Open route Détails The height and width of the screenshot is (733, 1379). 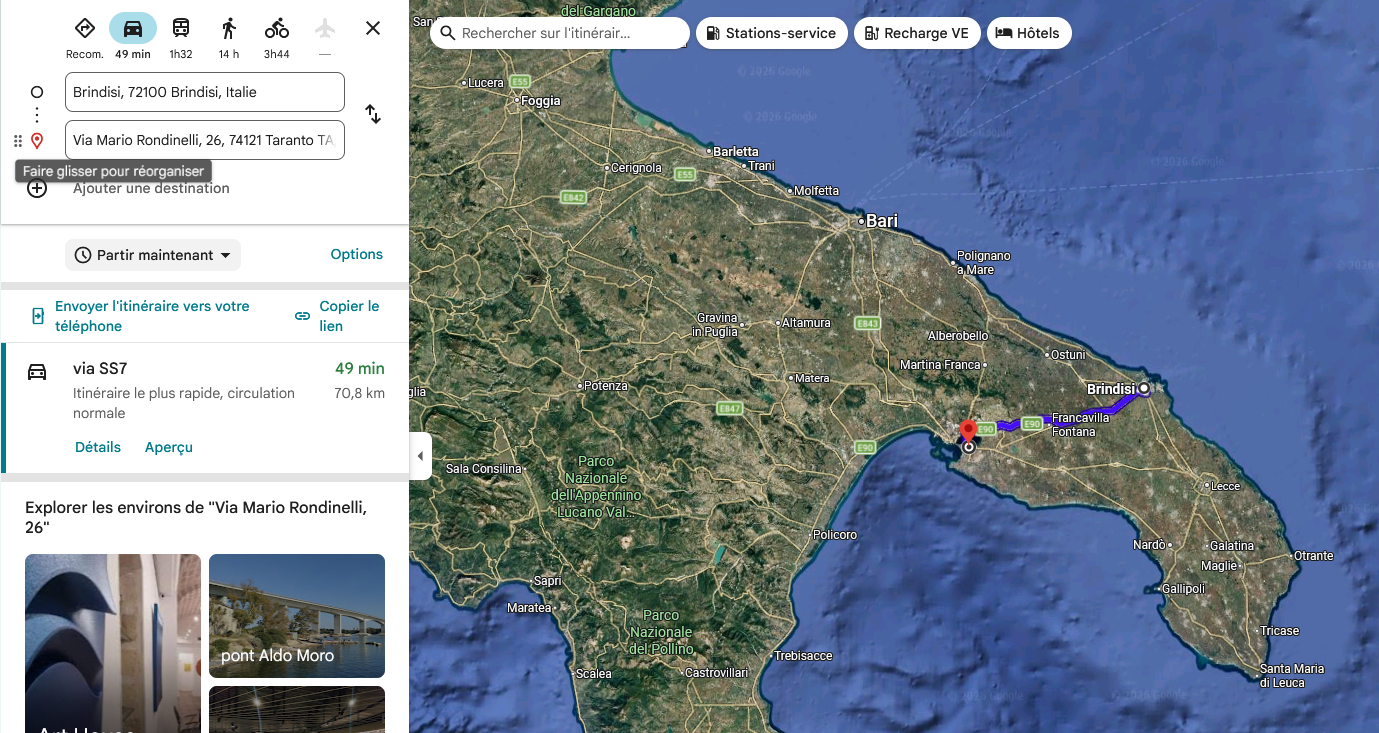pos(98,447)
